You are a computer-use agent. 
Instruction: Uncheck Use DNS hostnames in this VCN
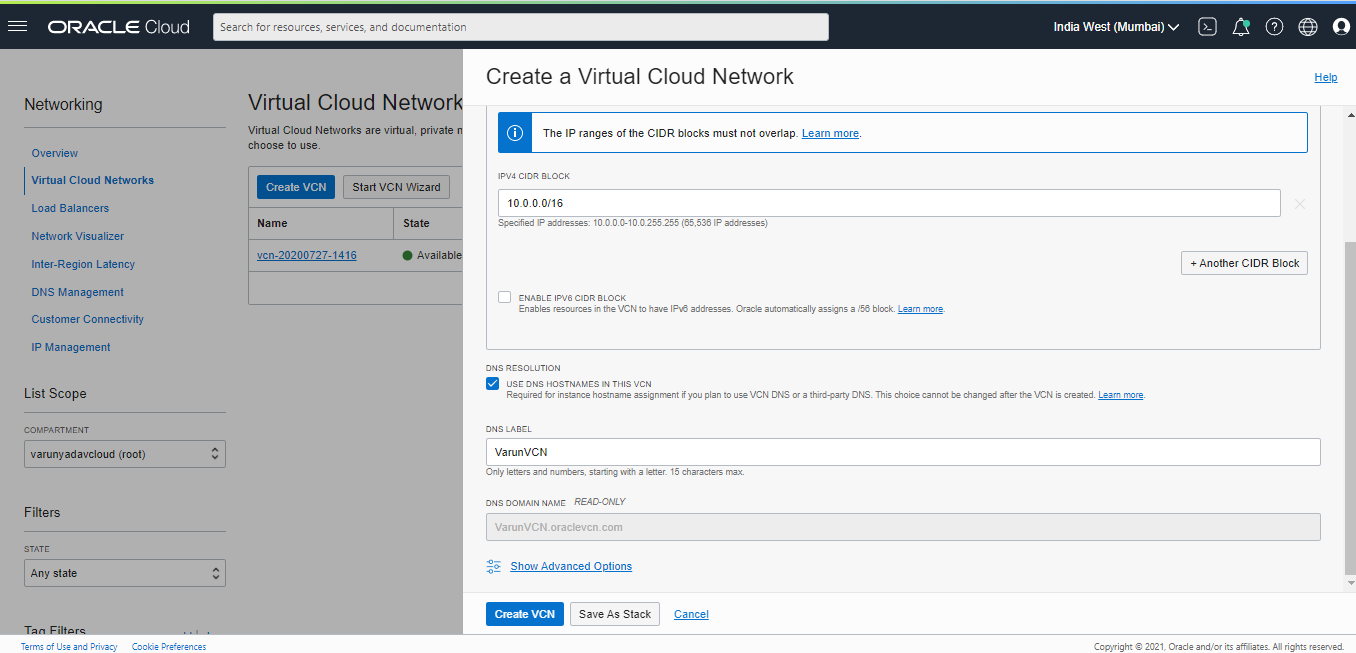coord(492,383)
